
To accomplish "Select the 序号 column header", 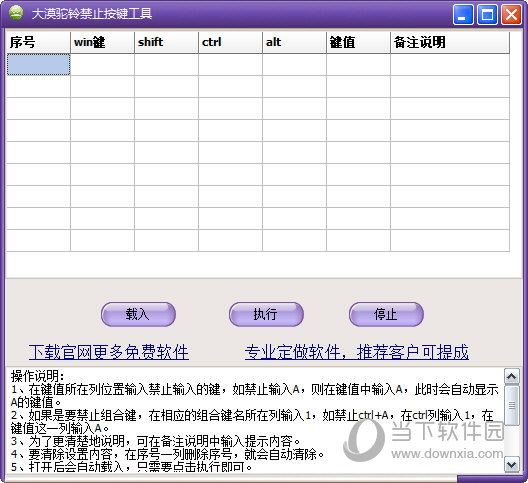I will pyautogui.click(x=38, y=42).
